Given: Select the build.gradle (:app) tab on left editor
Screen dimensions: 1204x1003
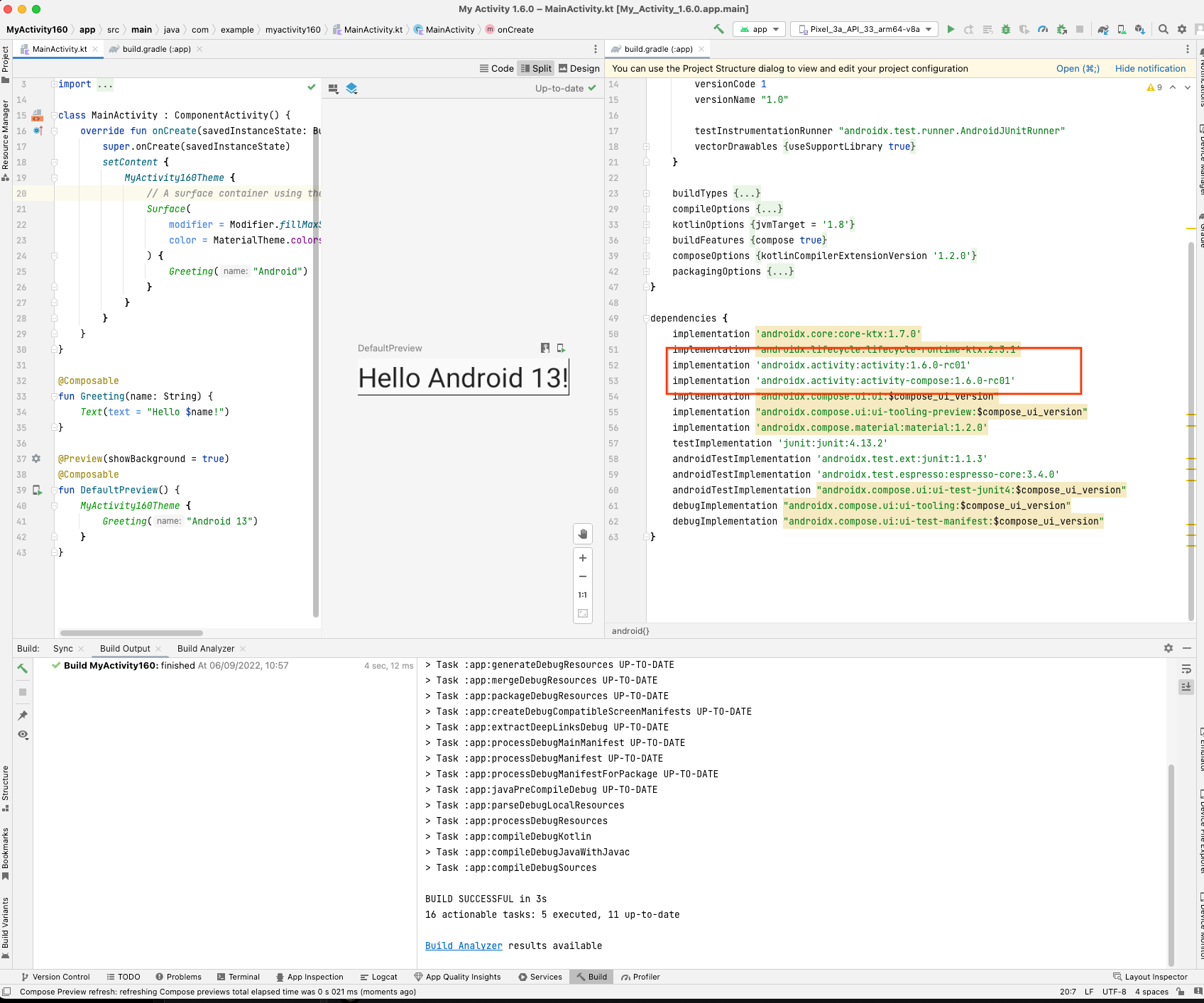Looking at the screenshot, I should click(x=156, y=49).
